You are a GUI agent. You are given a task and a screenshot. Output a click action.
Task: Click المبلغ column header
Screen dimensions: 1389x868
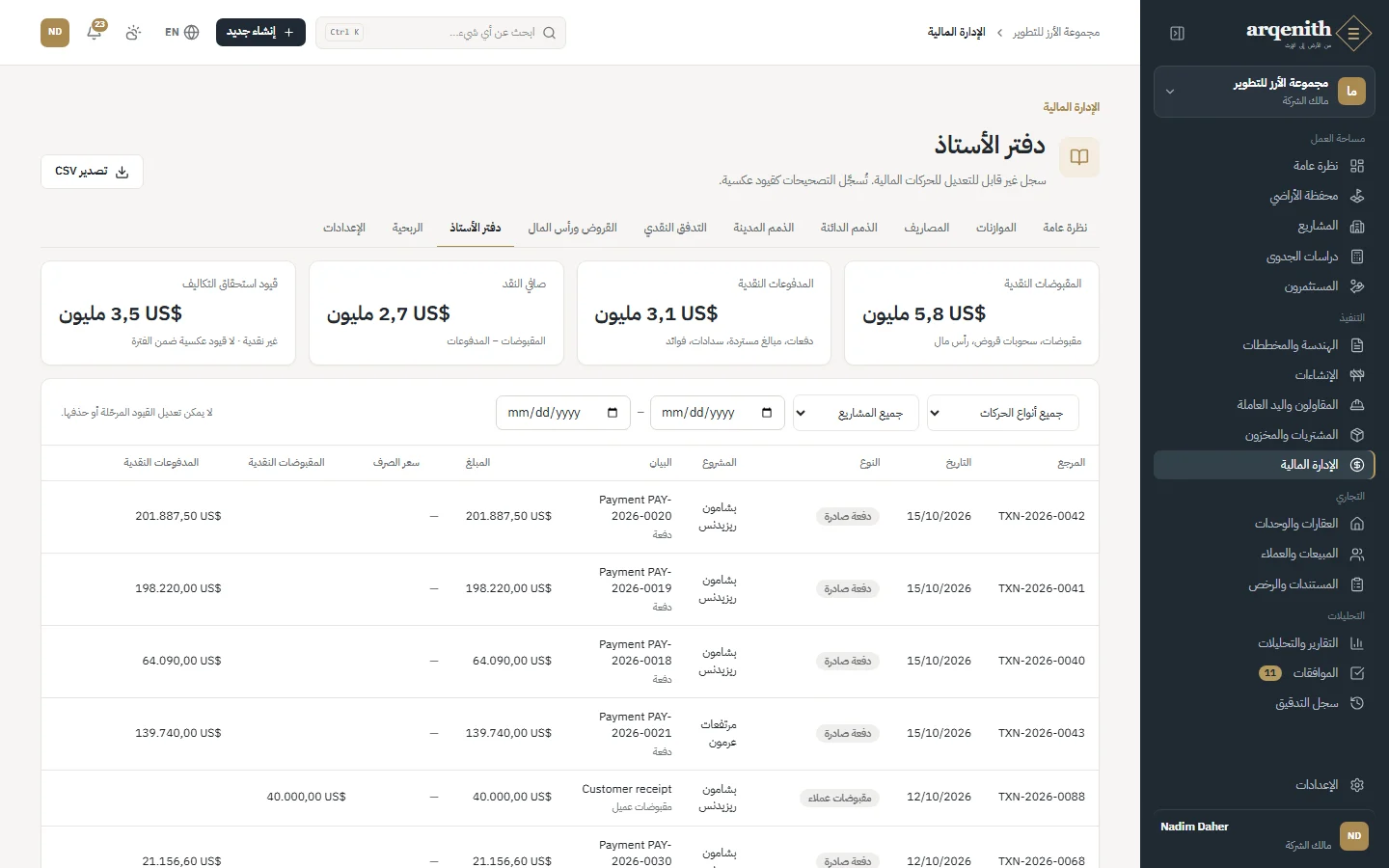(478, 463)
